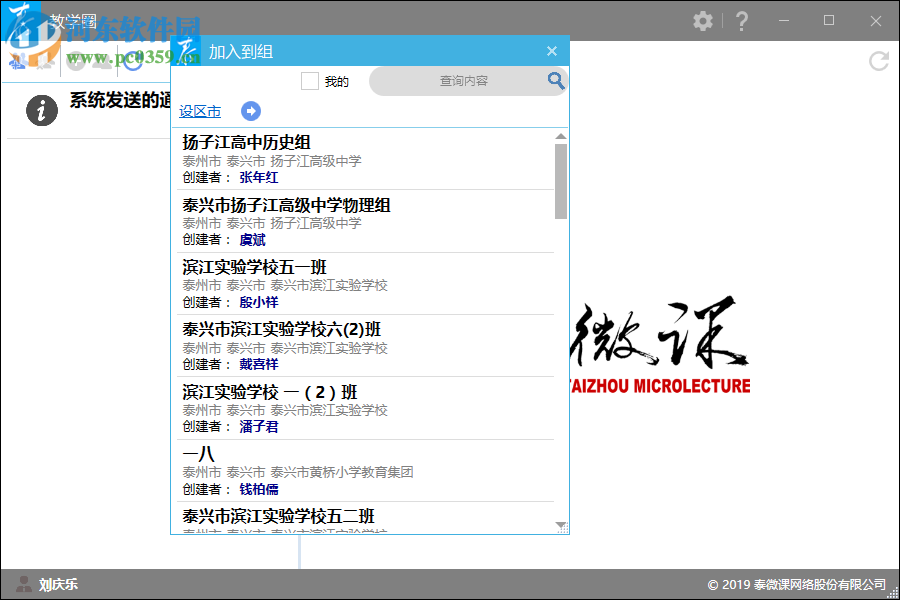Image resolution: width=900 pixels, height=600 pixels.
Task: Close the 加入到组 dialog
Action: click(x=551, y=50)
